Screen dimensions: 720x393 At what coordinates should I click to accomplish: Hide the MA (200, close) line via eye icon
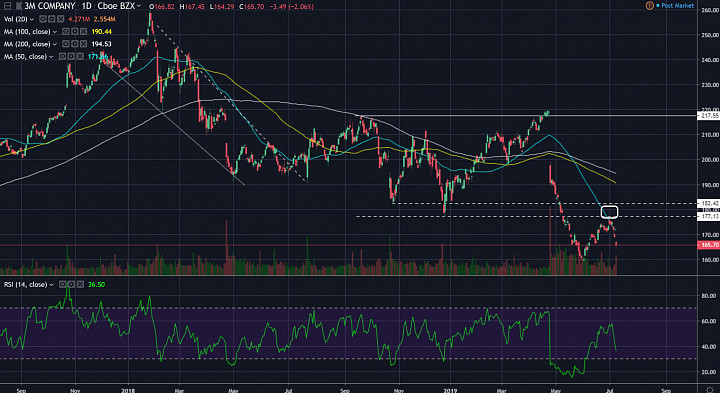coord(66,44)
